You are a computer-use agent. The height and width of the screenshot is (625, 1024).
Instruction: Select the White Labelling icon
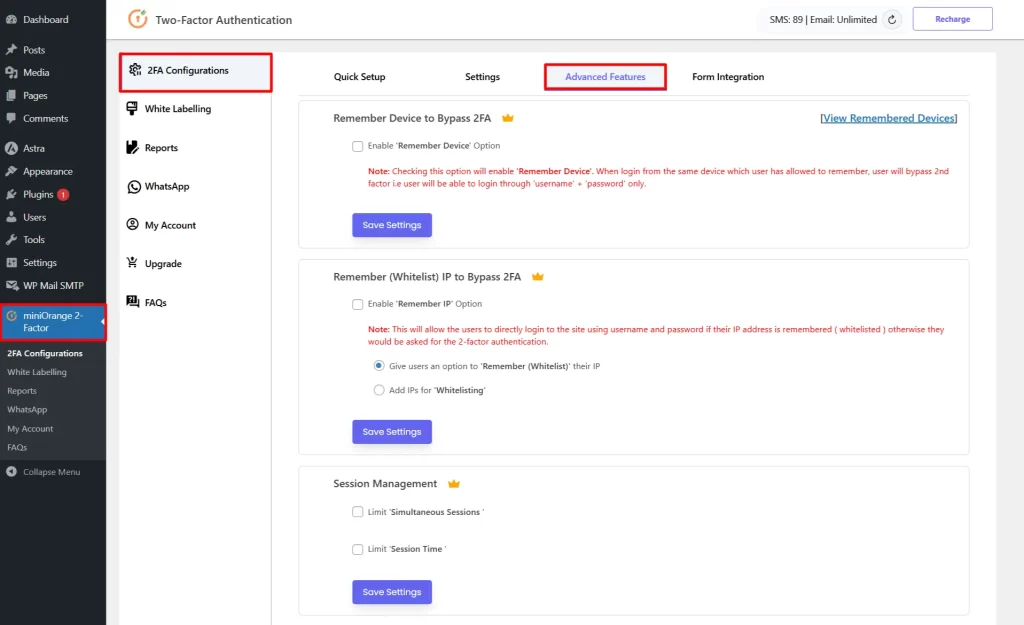point(133,109)
